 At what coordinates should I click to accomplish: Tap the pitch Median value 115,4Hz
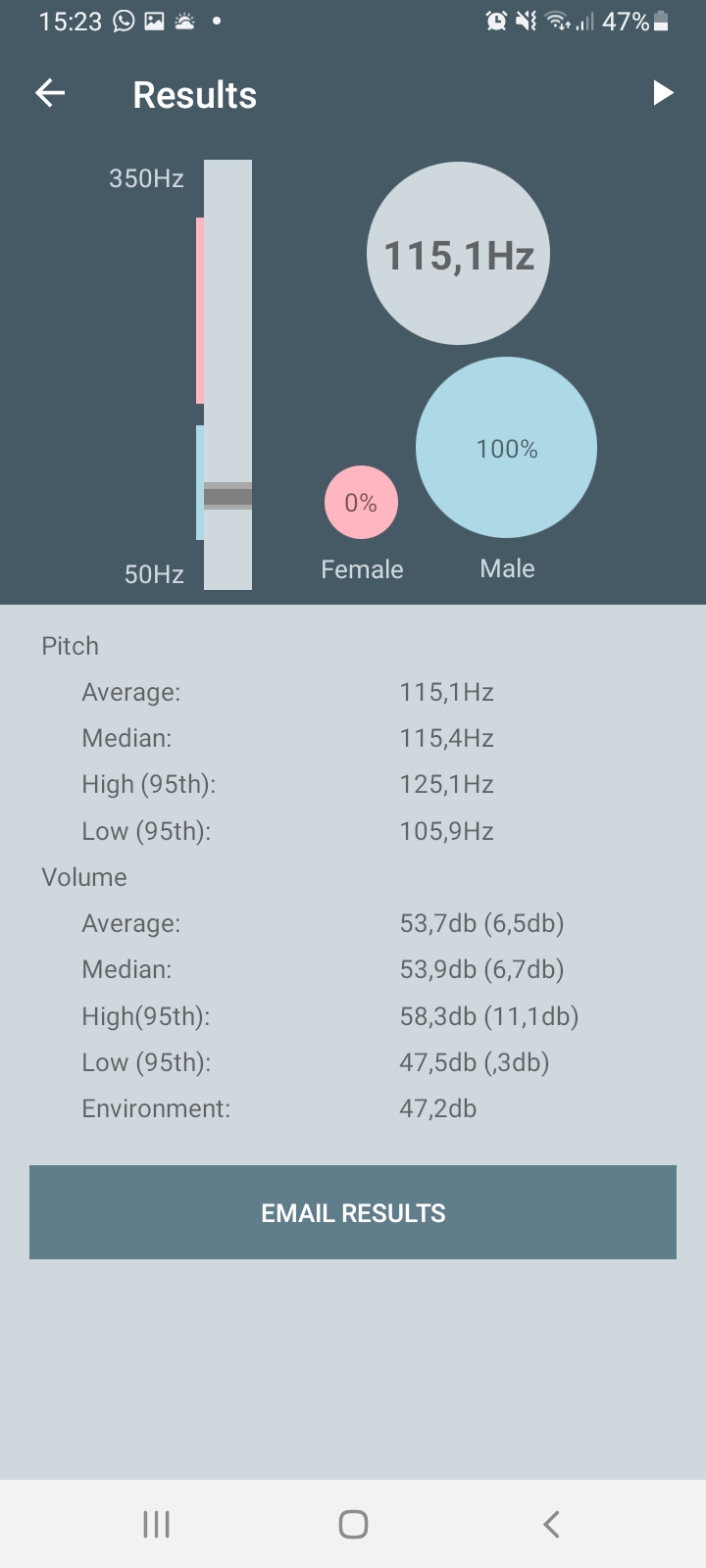[x=446, y=738]
